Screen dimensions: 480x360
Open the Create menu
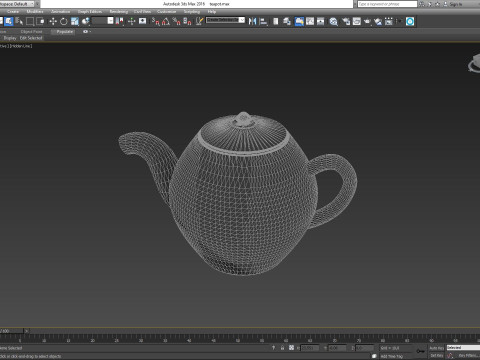point(13,12)
